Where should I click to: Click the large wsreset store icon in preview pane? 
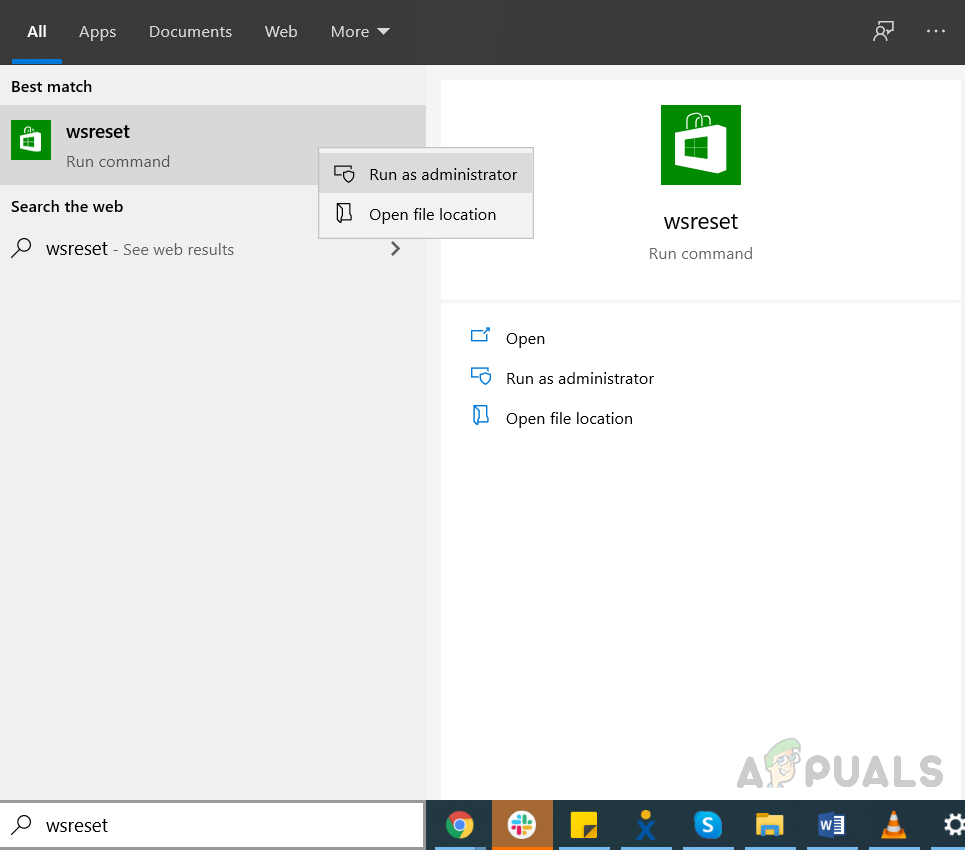pos(700,145)
